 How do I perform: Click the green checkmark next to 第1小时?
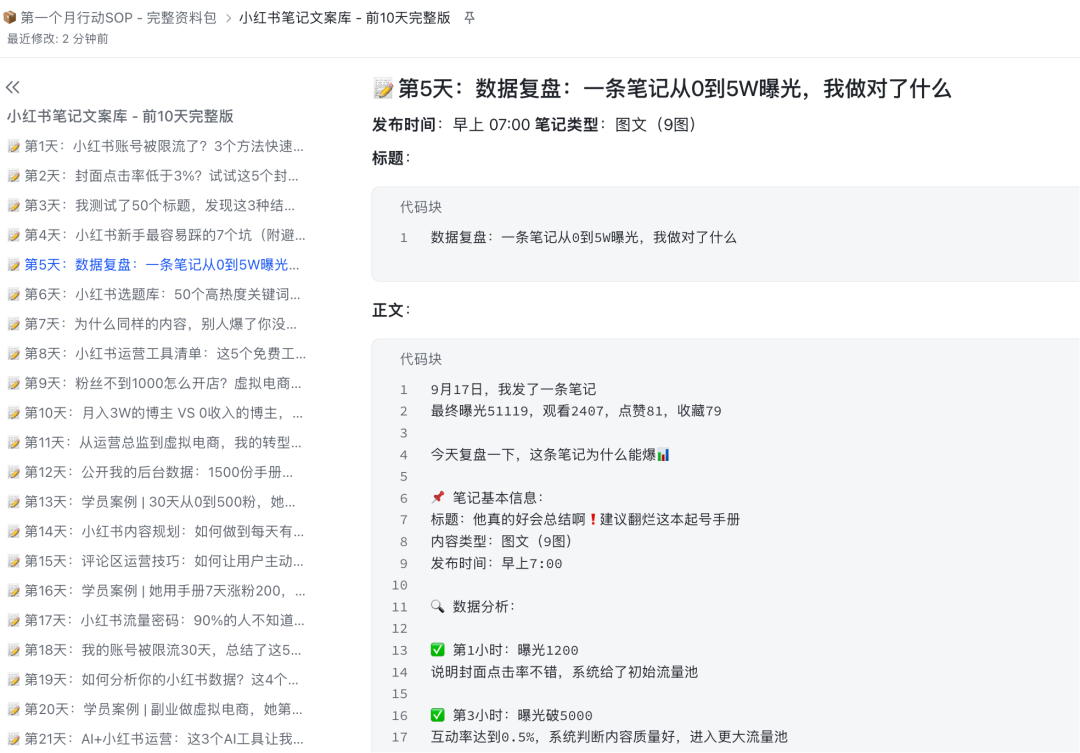(438, 650)
